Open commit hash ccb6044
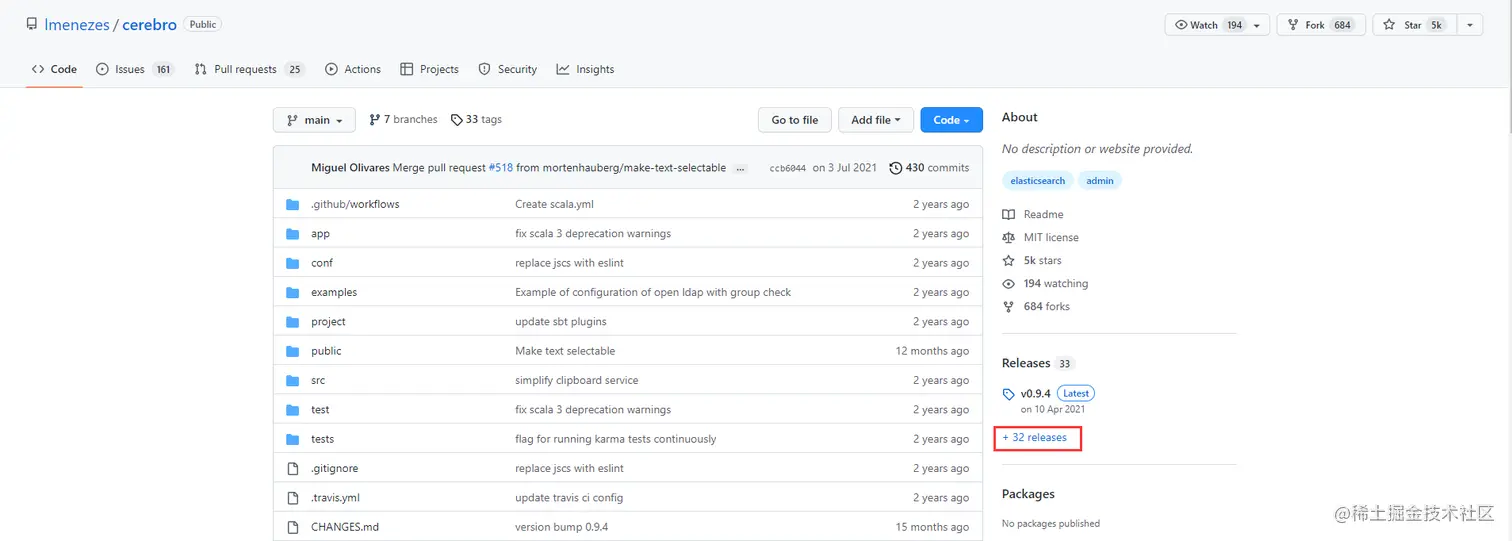 coord(787,168)
